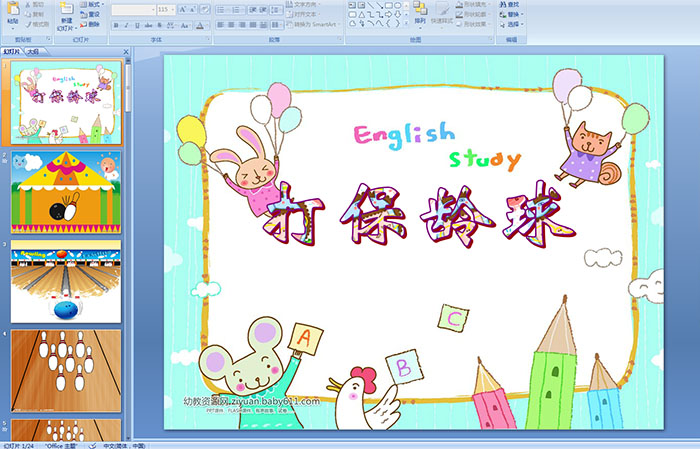Screen dimensions: 700x449
Task: Click the red Font Color A button
Action: (201, 25)
